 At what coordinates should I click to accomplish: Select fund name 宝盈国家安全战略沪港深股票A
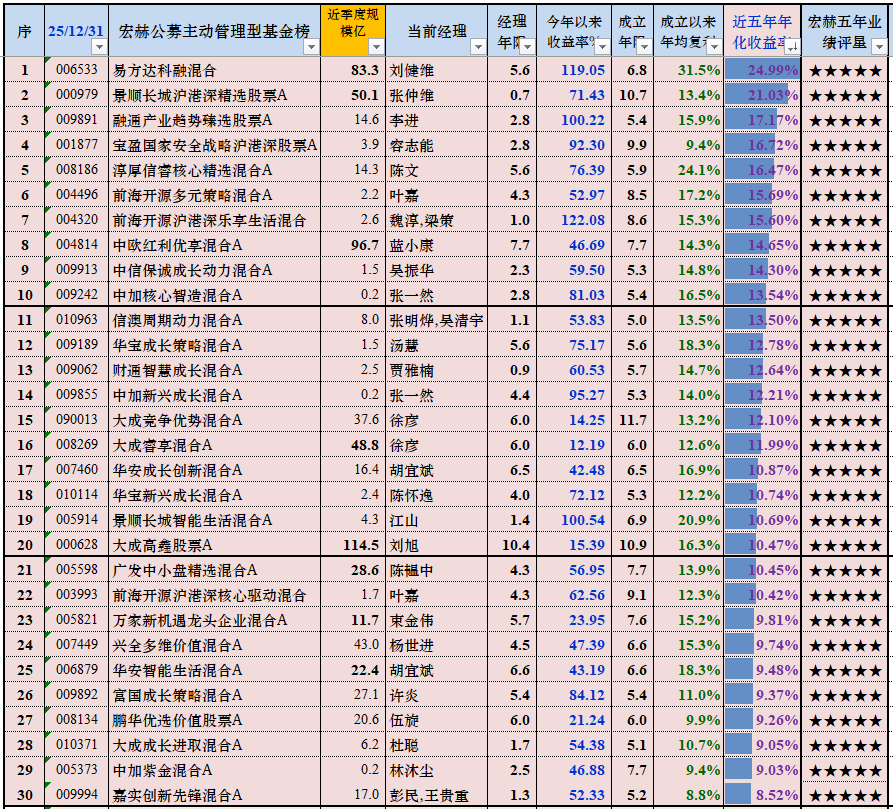tap(215, 146)
